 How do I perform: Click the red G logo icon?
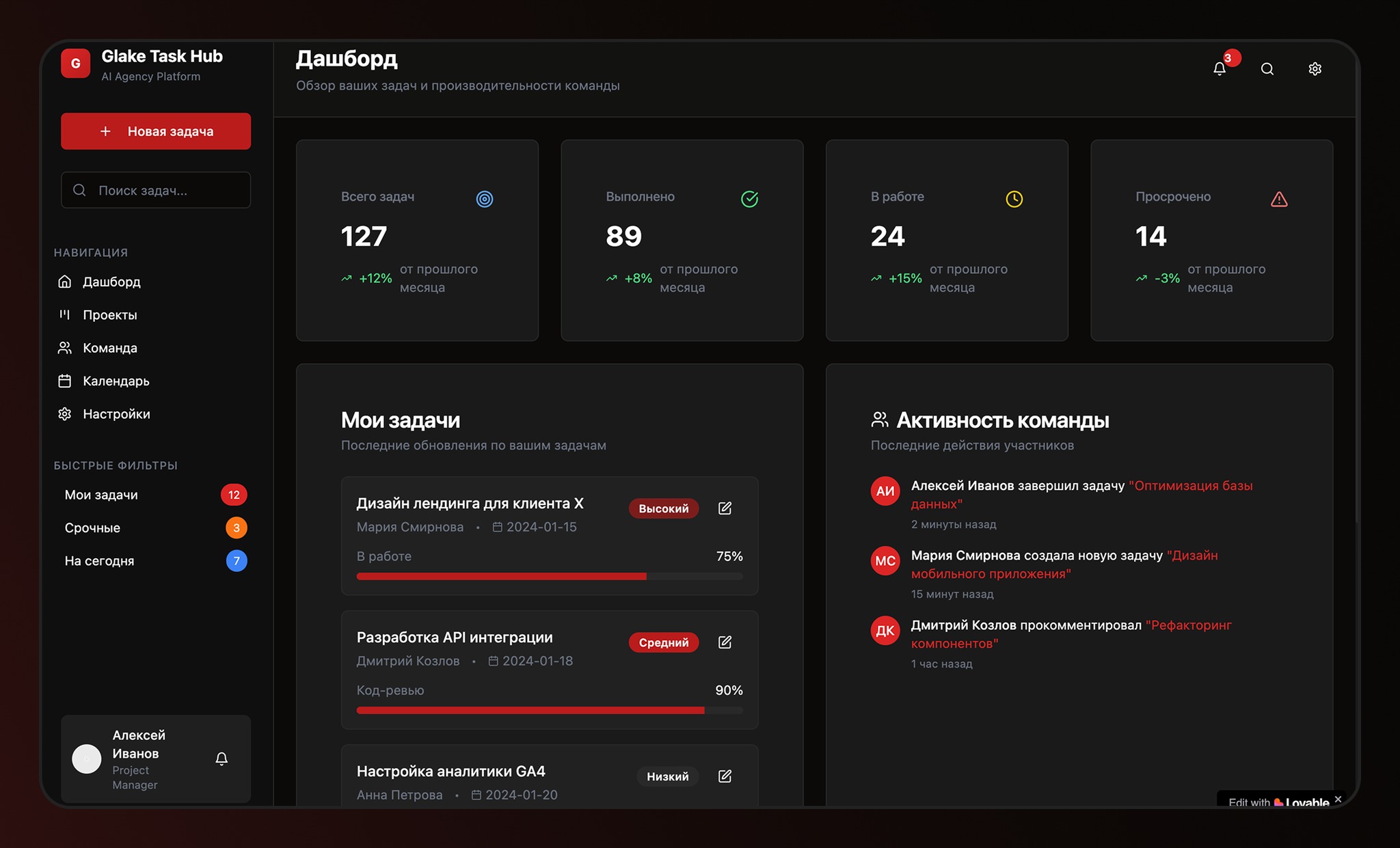coord(76,64)
